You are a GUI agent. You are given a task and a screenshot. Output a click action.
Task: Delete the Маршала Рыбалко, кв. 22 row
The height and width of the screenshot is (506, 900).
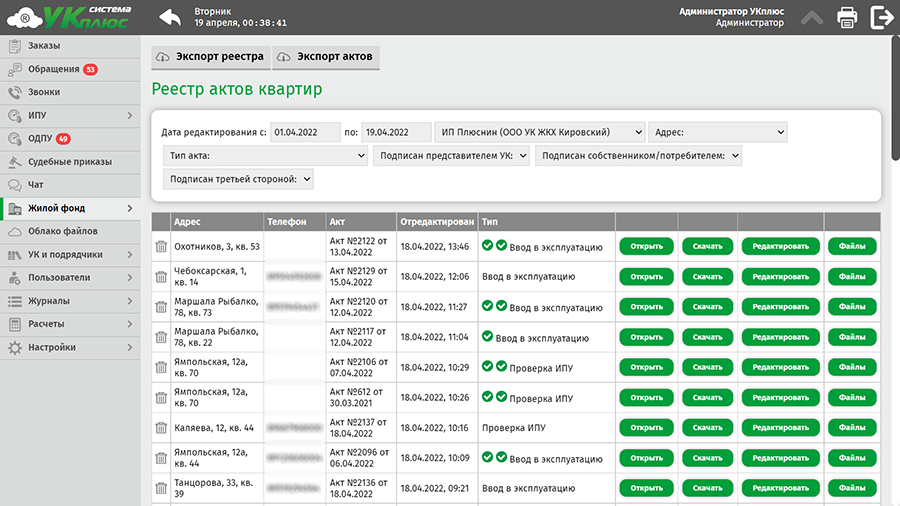[x=161, y=337]
